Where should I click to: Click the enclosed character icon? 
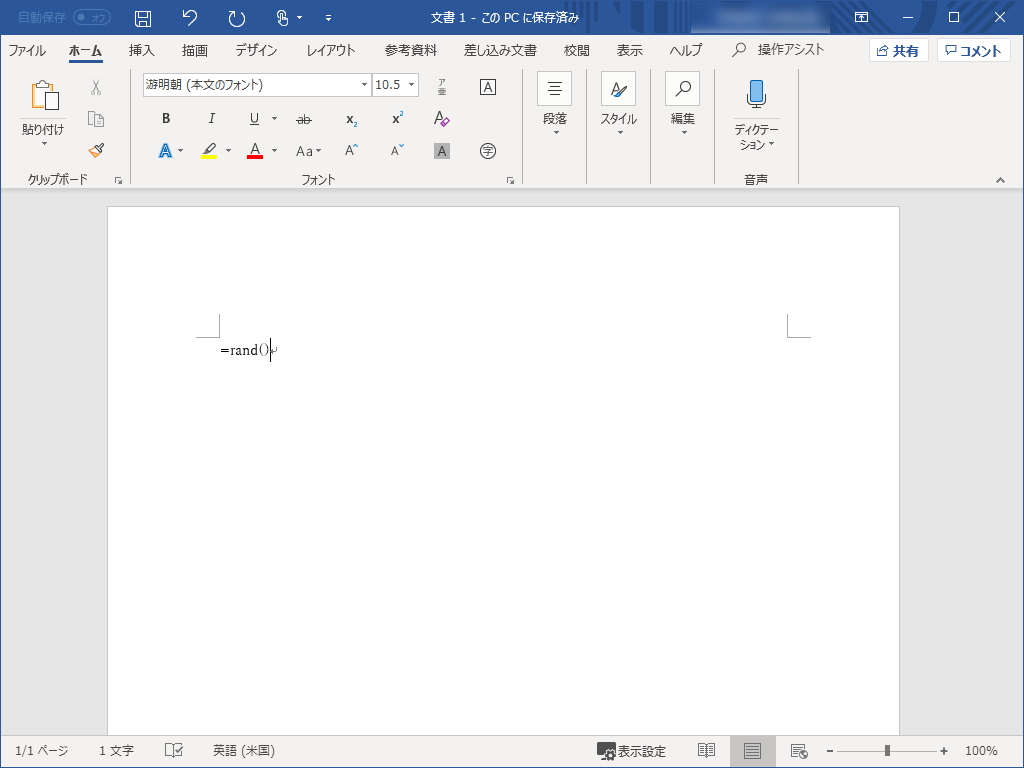(x=488, y=151)
